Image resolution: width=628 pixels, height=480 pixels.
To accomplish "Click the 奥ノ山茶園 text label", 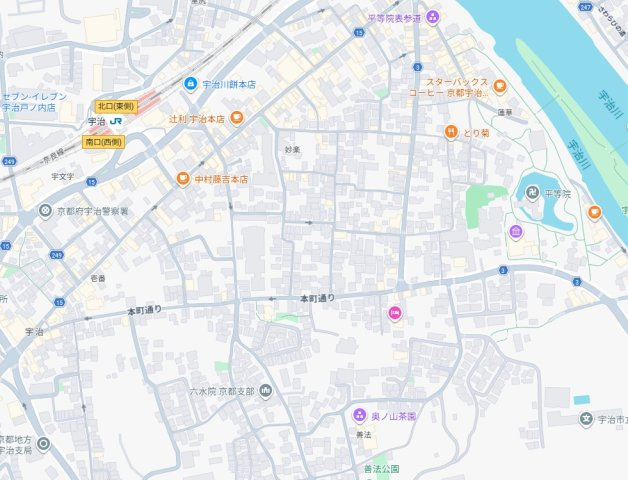I will [394, 416].
